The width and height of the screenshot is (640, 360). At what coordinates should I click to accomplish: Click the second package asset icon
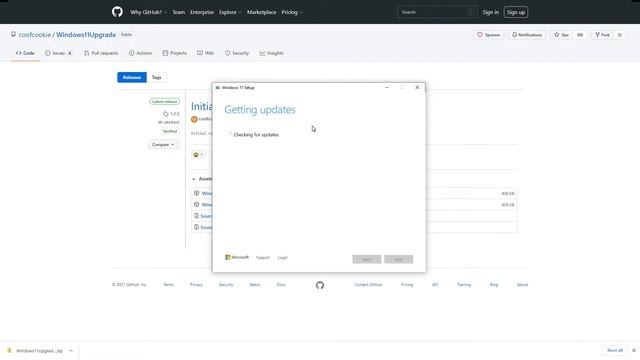click(196, 204)
